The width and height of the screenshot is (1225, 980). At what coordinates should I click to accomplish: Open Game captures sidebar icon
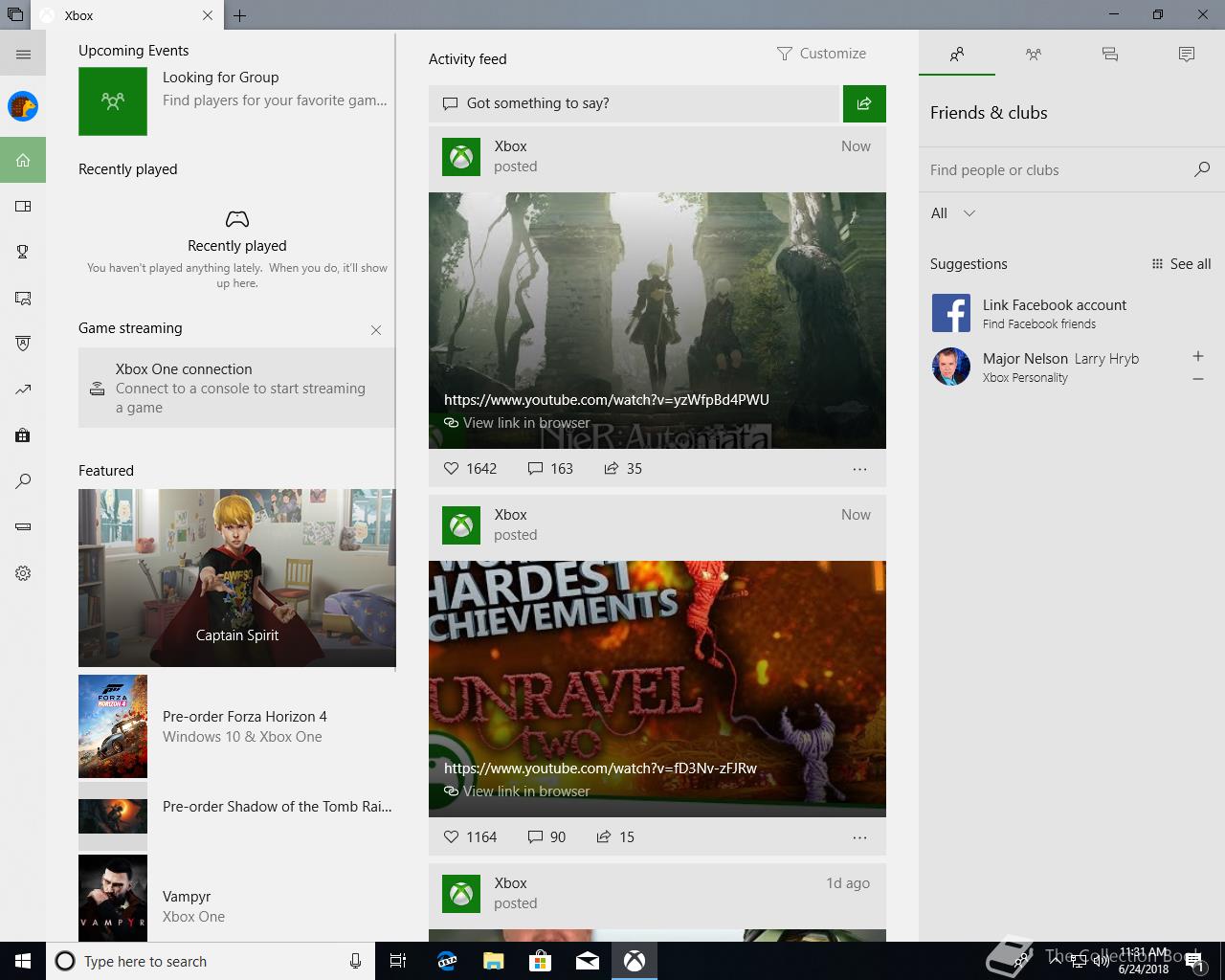(x=23, y=298)
